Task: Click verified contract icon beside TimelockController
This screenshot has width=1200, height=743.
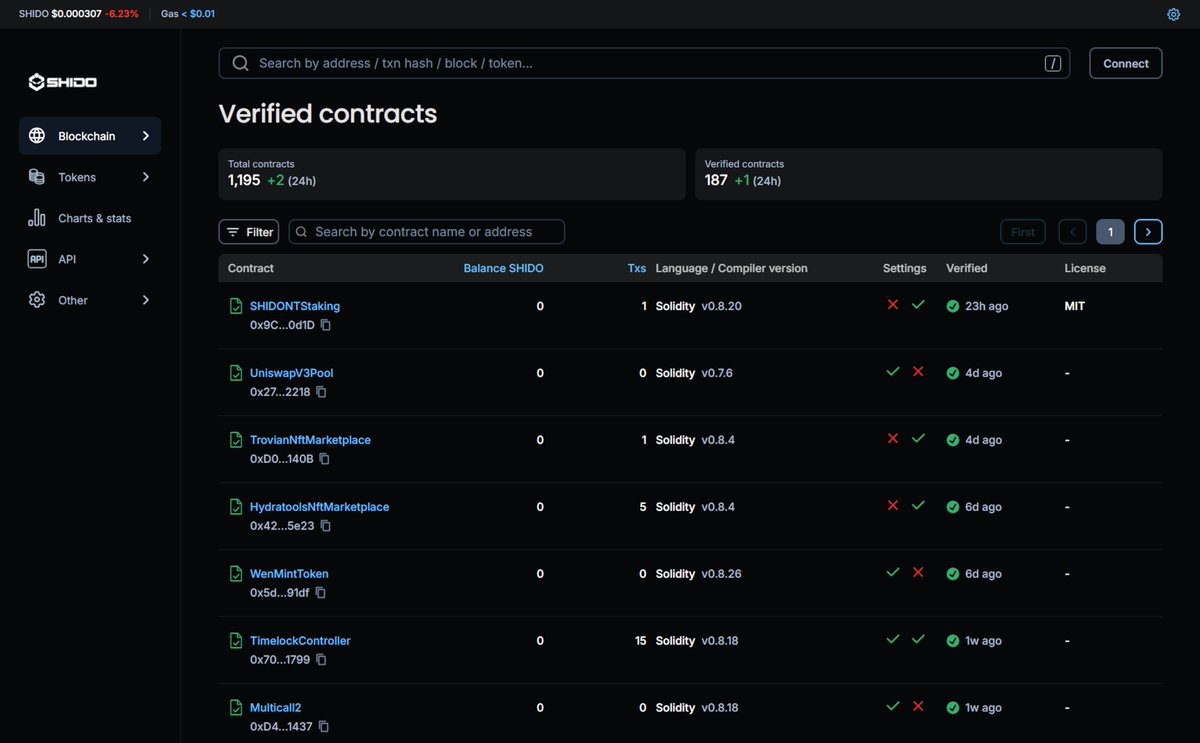Action: [236, 641]
